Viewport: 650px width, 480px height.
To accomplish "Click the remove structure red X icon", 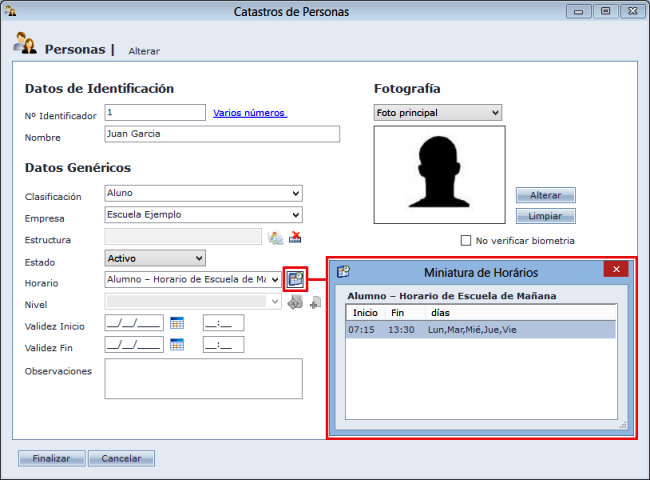I will (295, 237).
